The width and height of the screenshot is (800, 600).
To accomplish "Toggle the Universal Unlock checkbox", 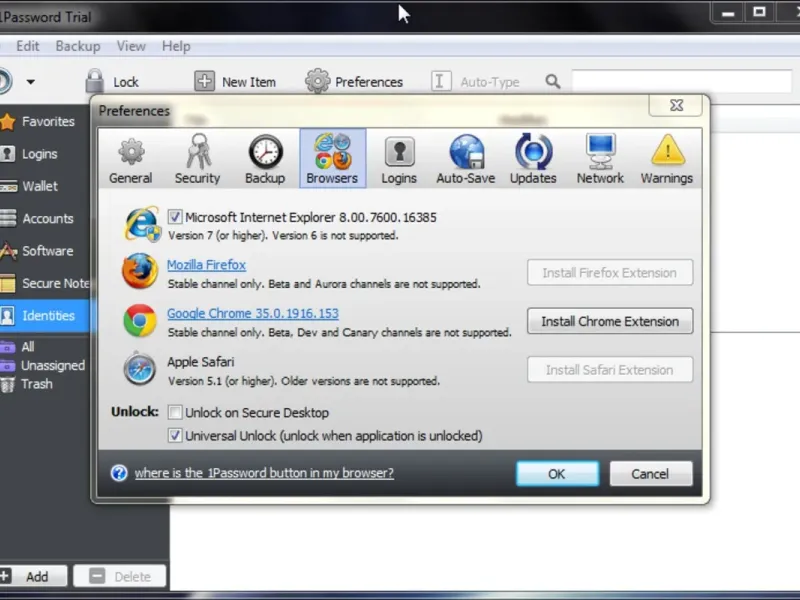I will [x=174, y=436].
